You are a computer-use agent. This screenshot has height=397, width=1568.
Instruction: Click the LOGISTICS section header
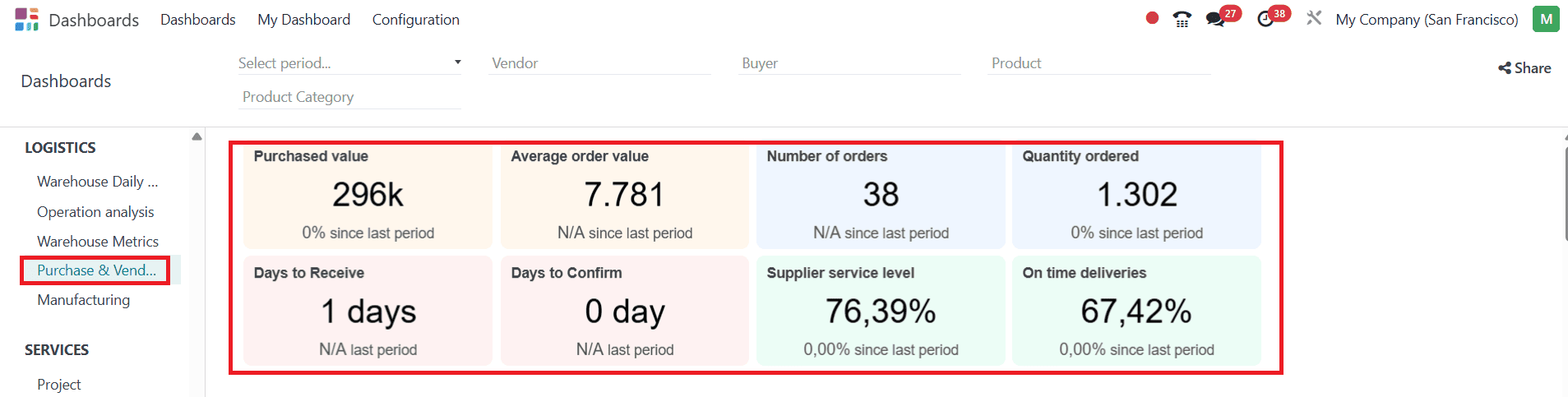[60, 147]
